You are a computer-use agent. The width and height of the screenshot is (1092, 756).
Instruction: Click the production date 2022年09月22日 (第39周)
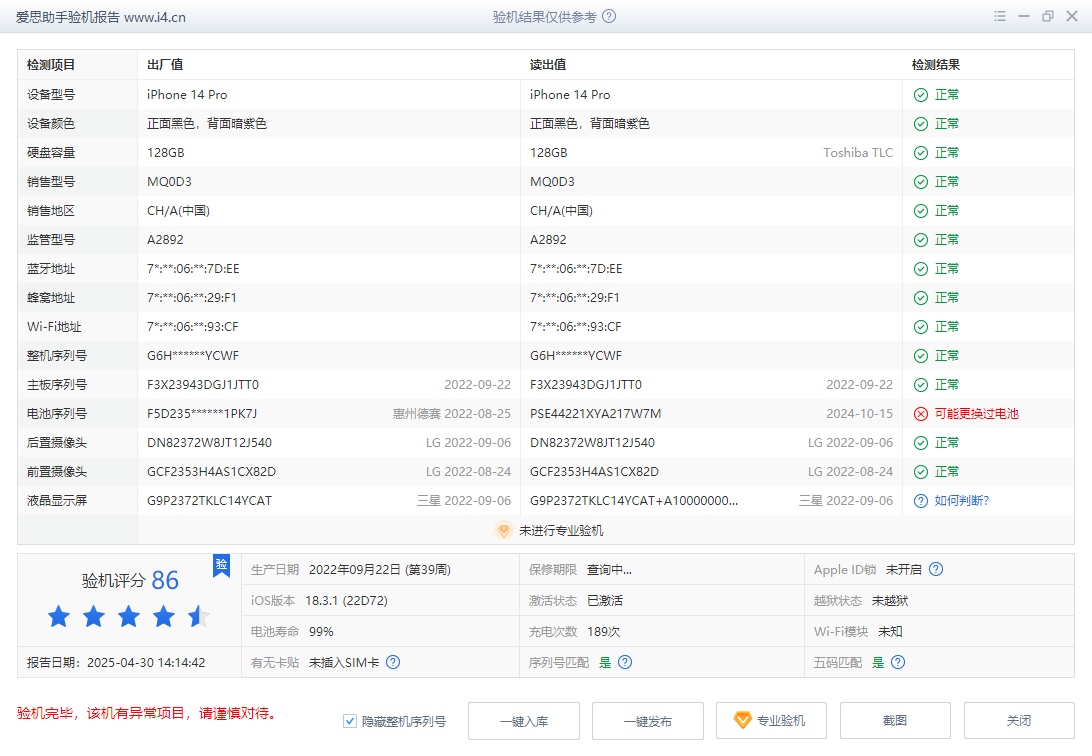380,570
